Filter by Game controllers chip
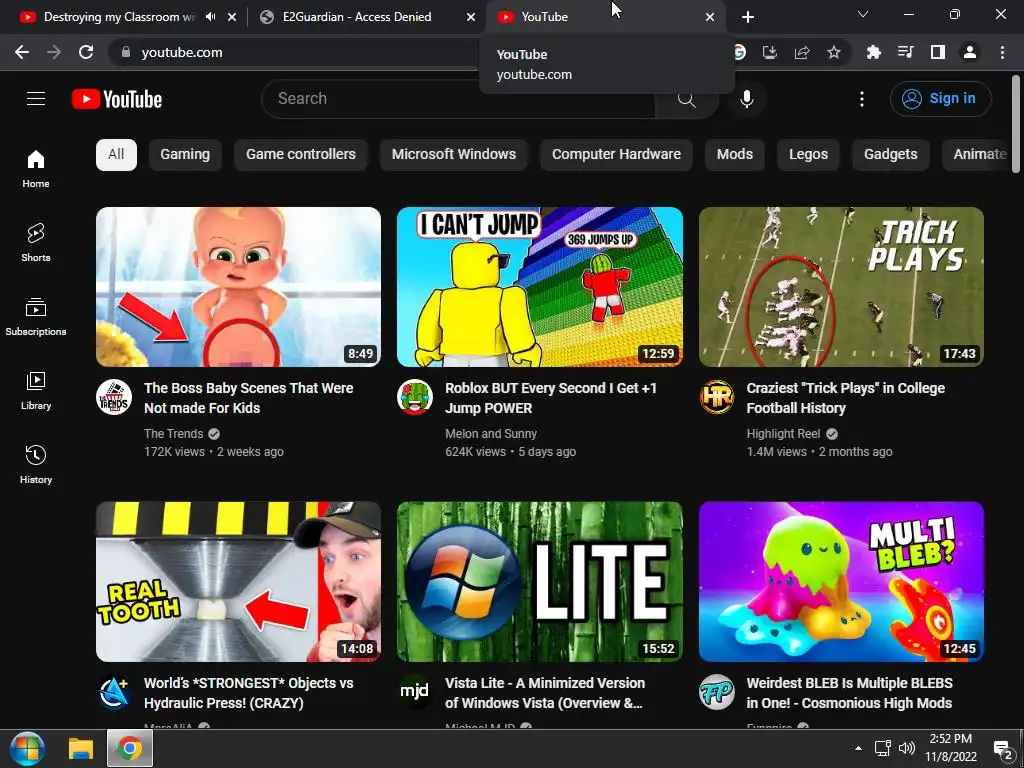 [301, 155]
